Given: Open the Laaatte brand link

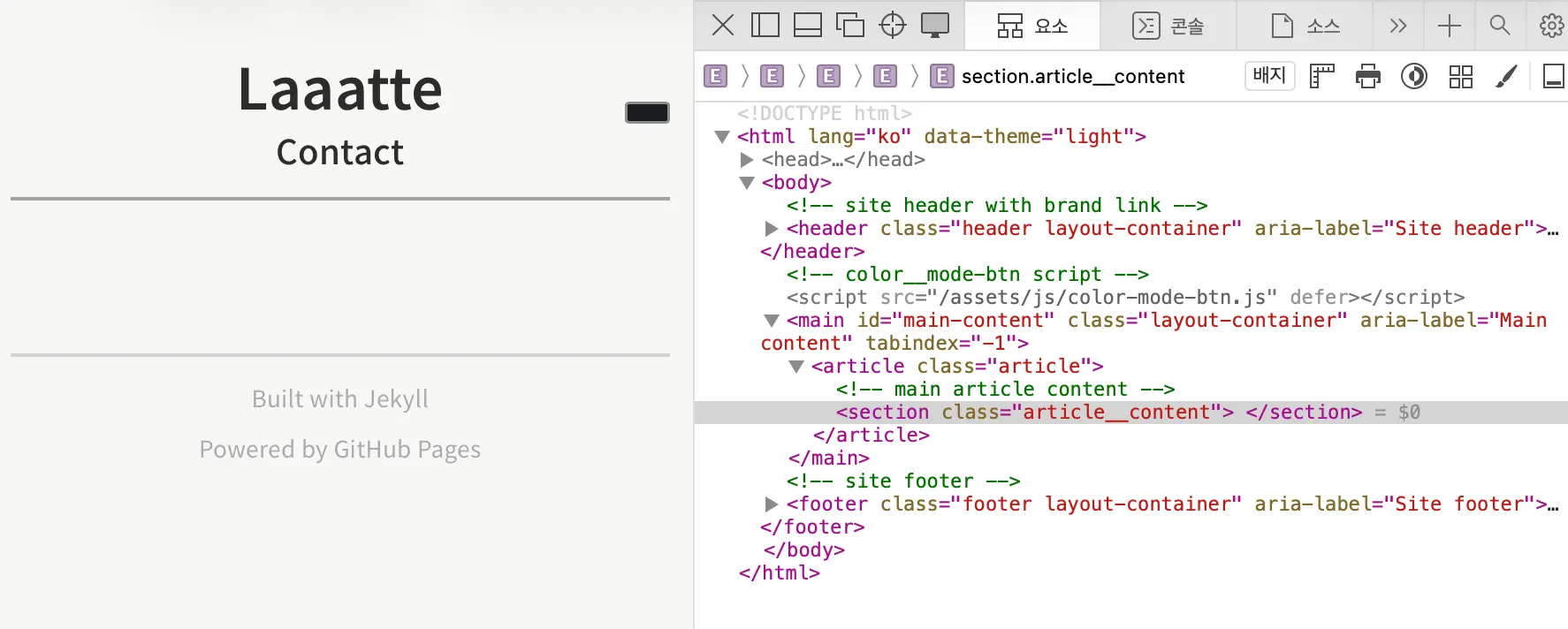Looking at the screenshot, I should coord(340,89).
